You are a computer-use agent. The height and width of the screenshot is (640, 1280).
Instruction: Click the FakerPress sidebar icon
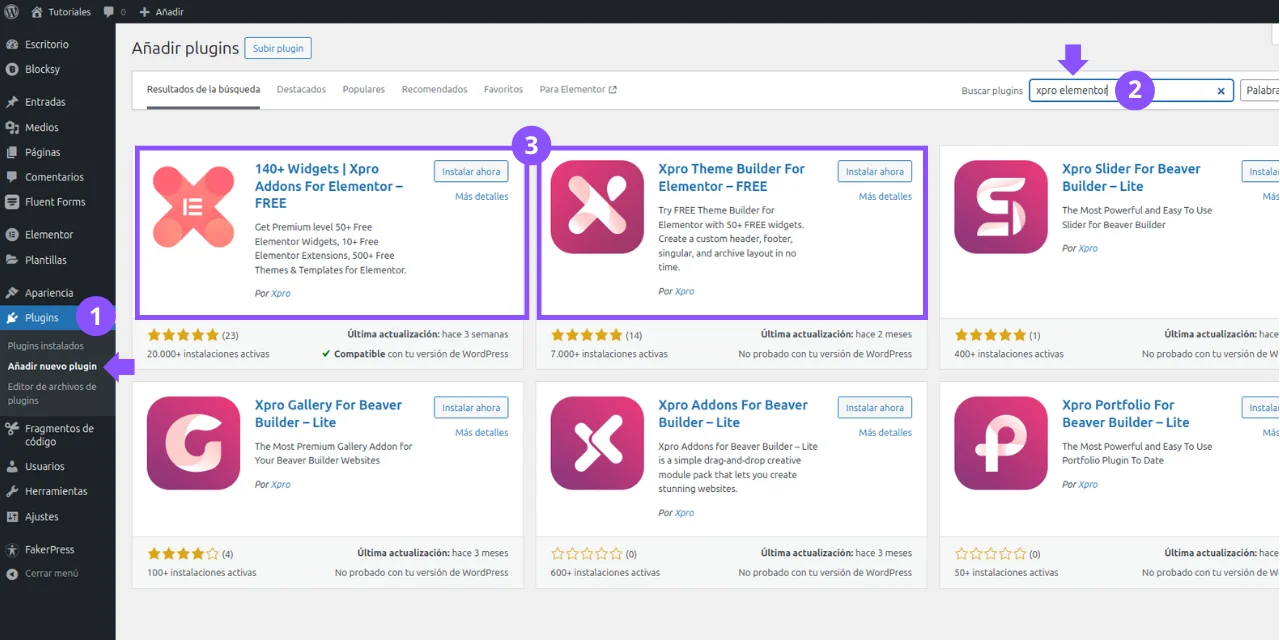(12, 550)
